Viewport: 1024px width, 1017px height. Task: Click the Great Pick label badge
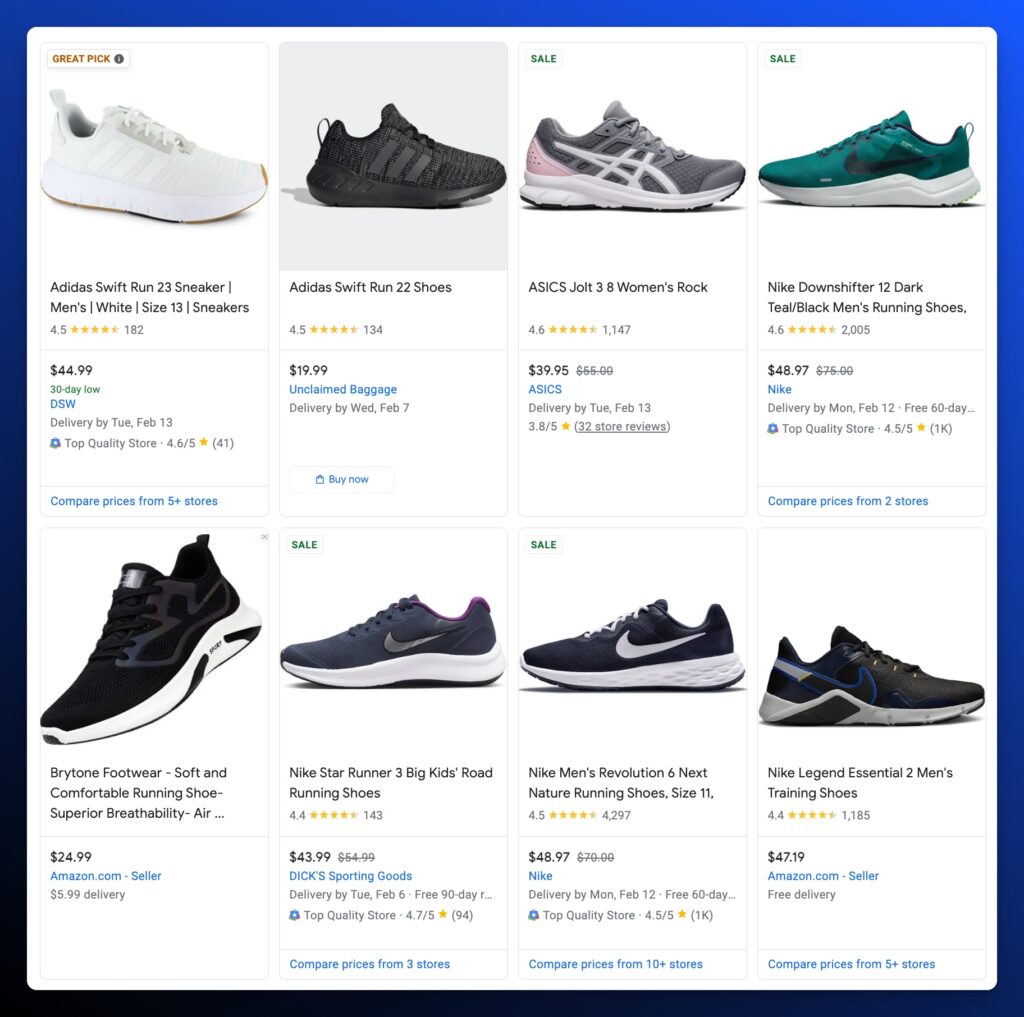82,59
